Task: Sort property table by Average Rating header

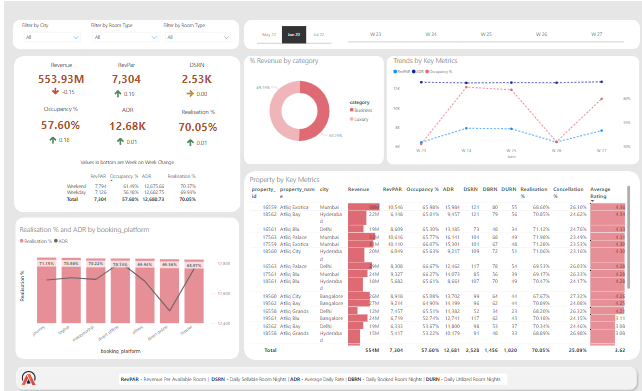Action: (600, 192)
